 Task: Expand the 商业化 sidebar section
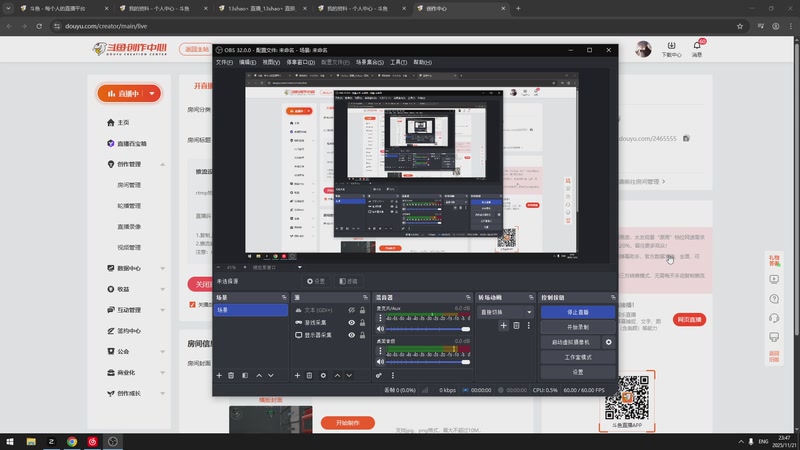pos(162,372)
